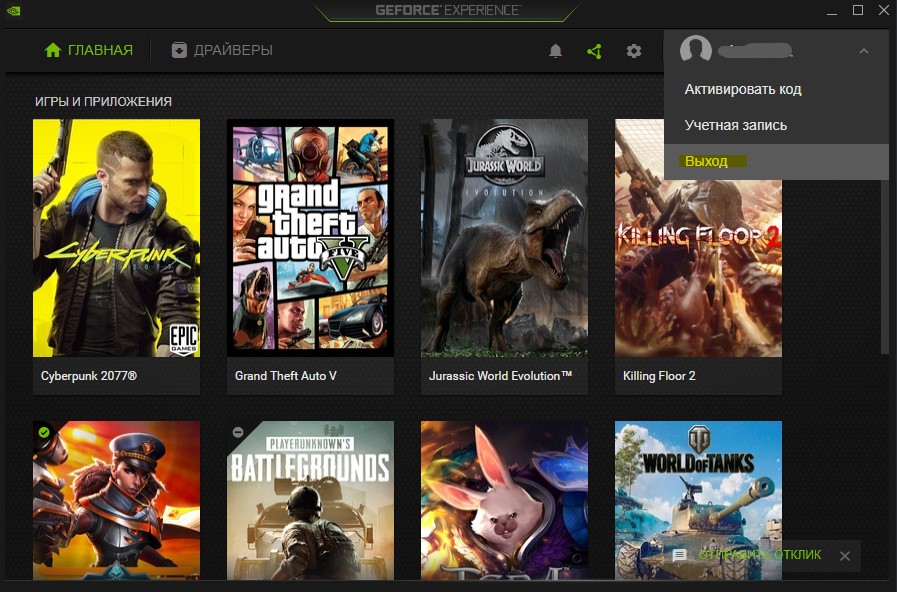This screenshot has width=897, height=592.
Task: Open the PUBG Battlegrounds cover
Action: click(x=311, y=500)
